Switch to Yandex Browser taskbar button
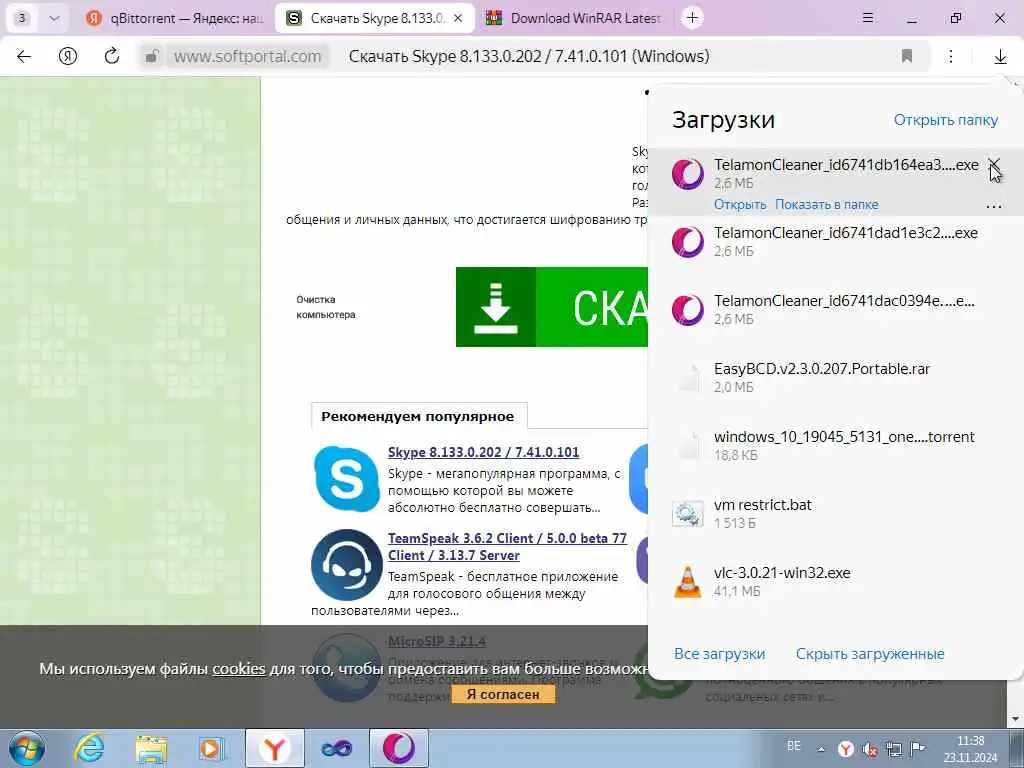Screen dimensions: 1024x768 click(275, 748)
